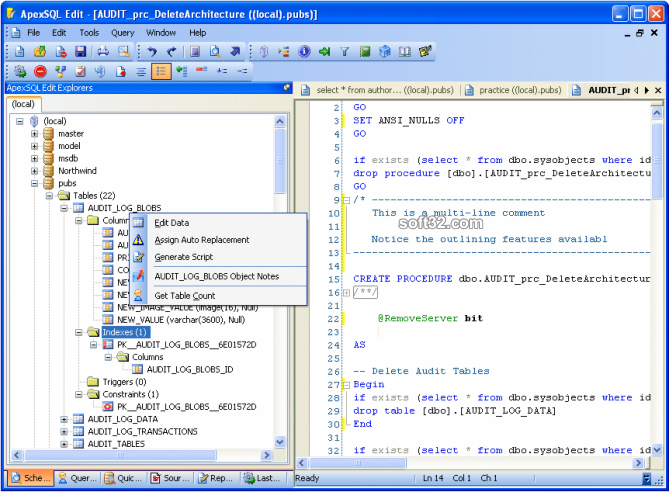Open the File menu
Screen dimensions: 669x492
click(x=33, y=33)
